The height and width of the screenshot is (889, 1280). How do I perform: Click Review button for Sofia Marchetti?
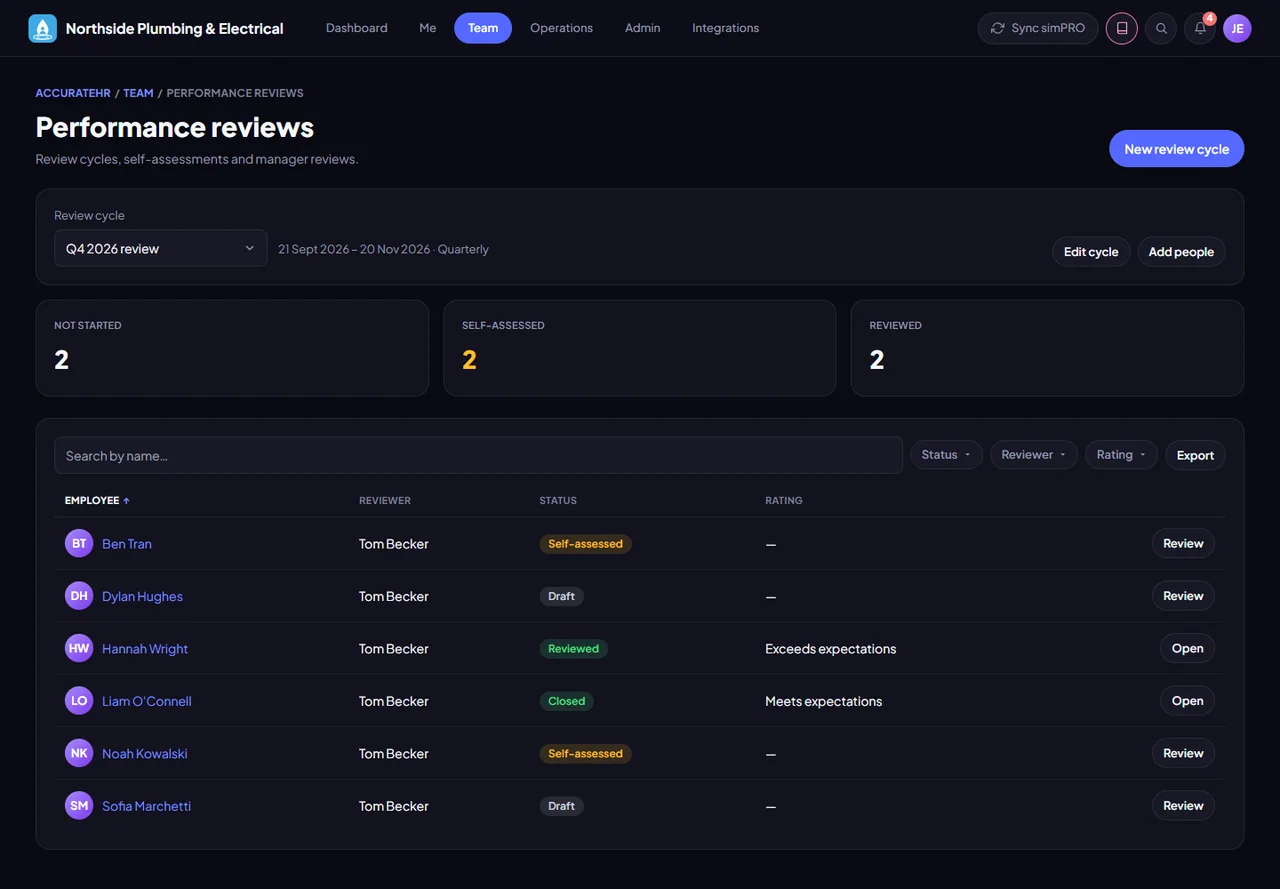(1183, 806)
